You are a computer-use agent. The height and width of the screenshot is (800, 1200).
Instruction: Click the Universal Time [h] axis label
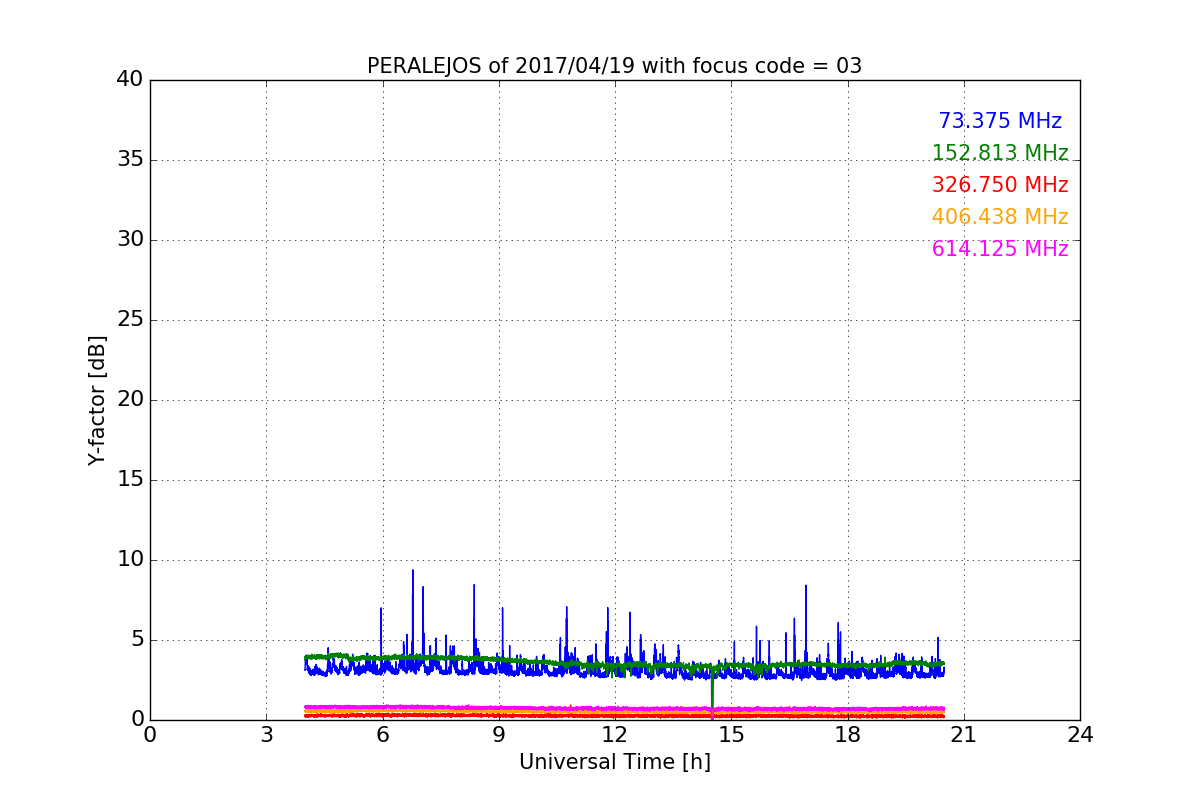click(x=615, y=762)
